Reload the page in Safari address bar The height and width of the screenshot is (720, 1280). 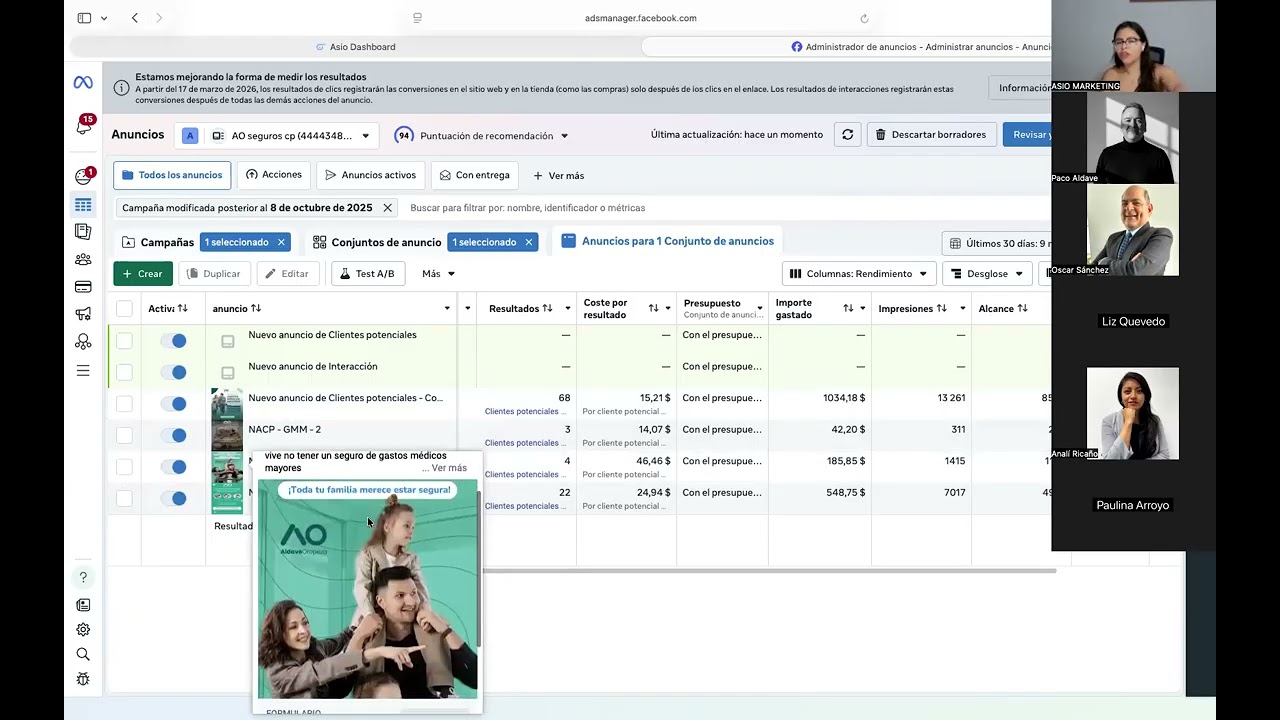(x=864, y=18)
